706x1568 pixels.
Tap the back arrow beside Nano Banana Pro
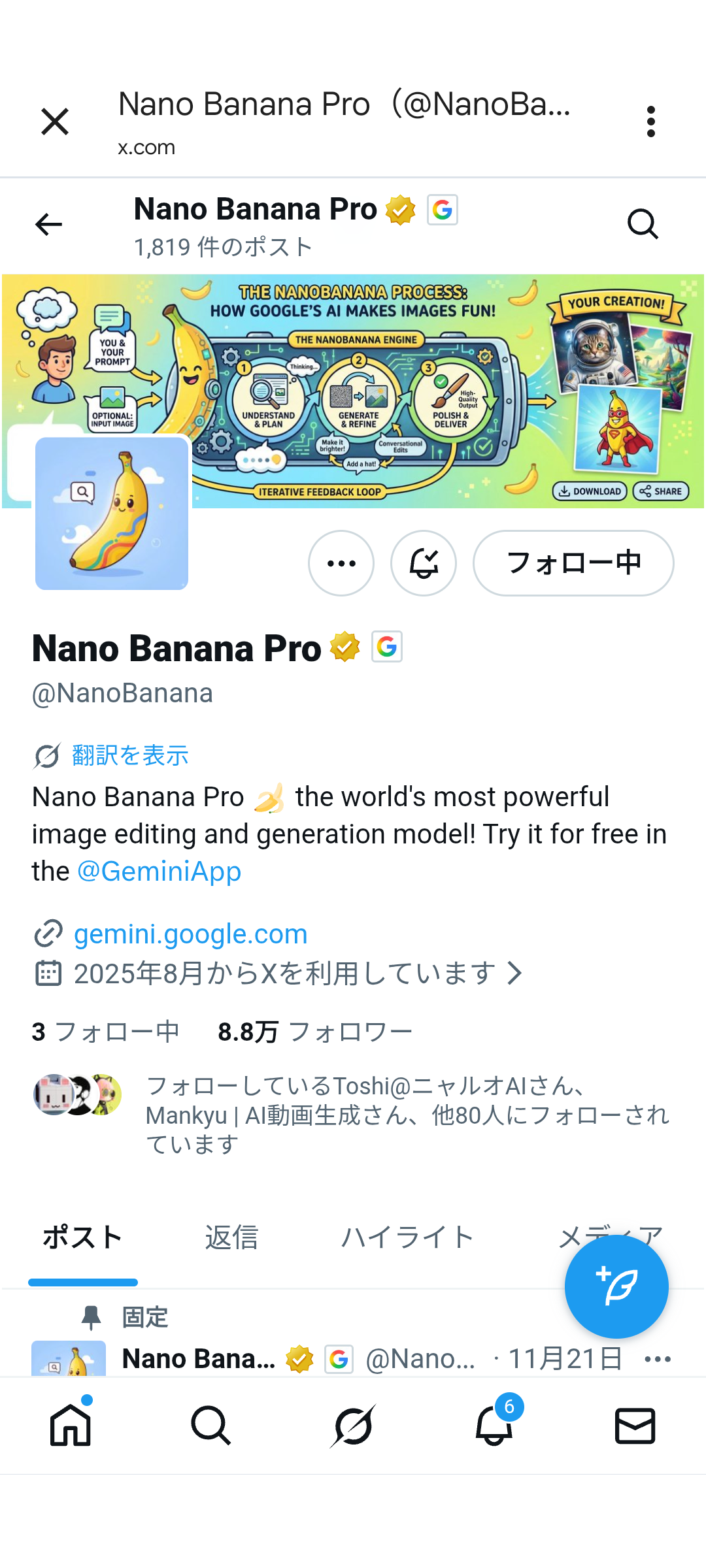(x=48, y=224)
